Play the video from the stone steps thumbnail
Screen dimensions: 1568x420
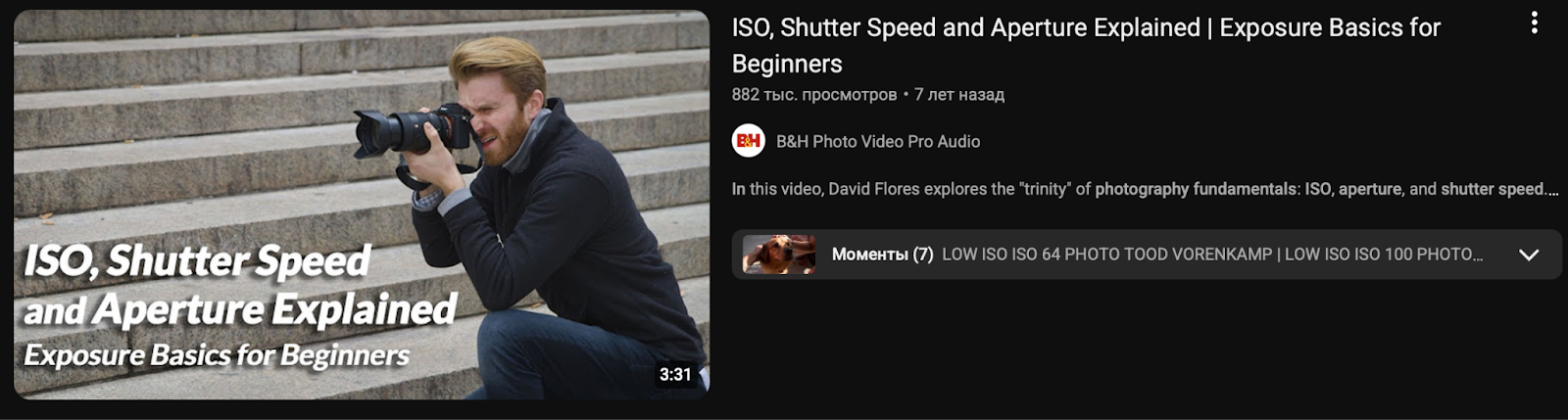(362, 205)
